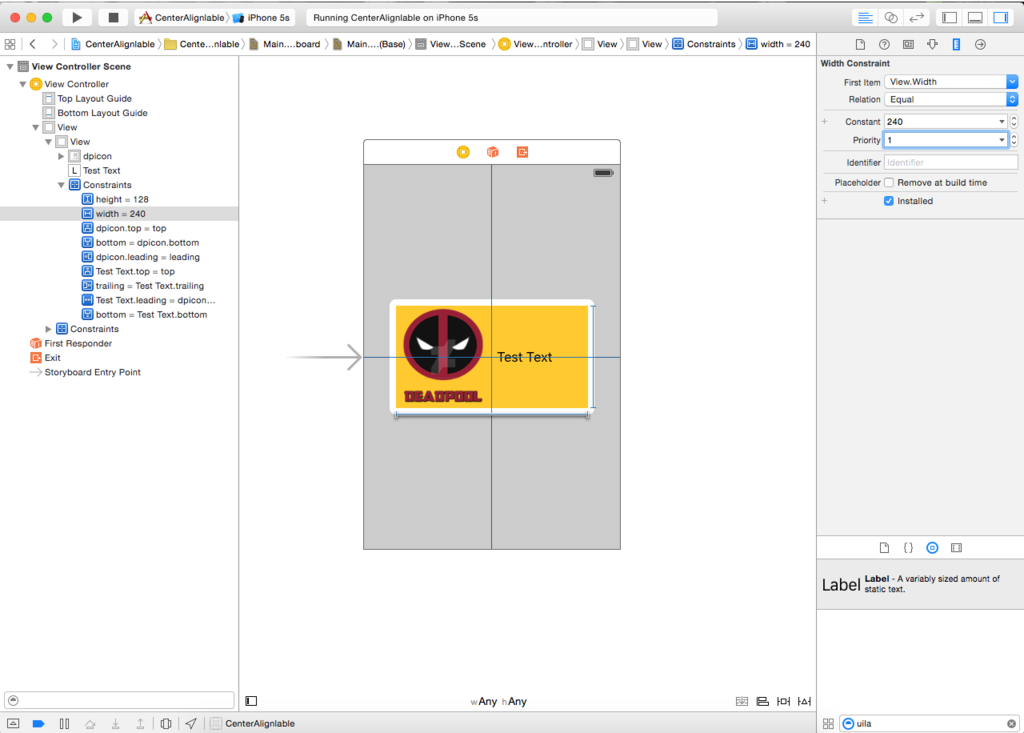Open the Size inspector

pos(956,44)
